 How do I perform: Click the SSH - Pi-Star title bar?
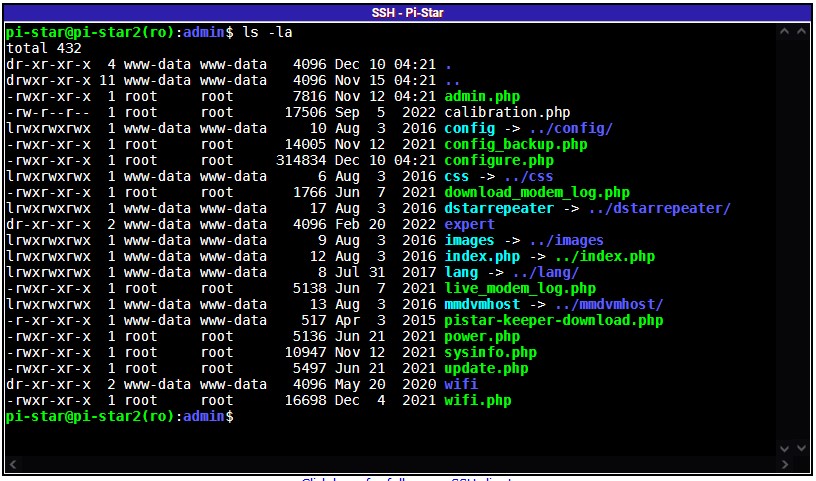pos(407,12)
